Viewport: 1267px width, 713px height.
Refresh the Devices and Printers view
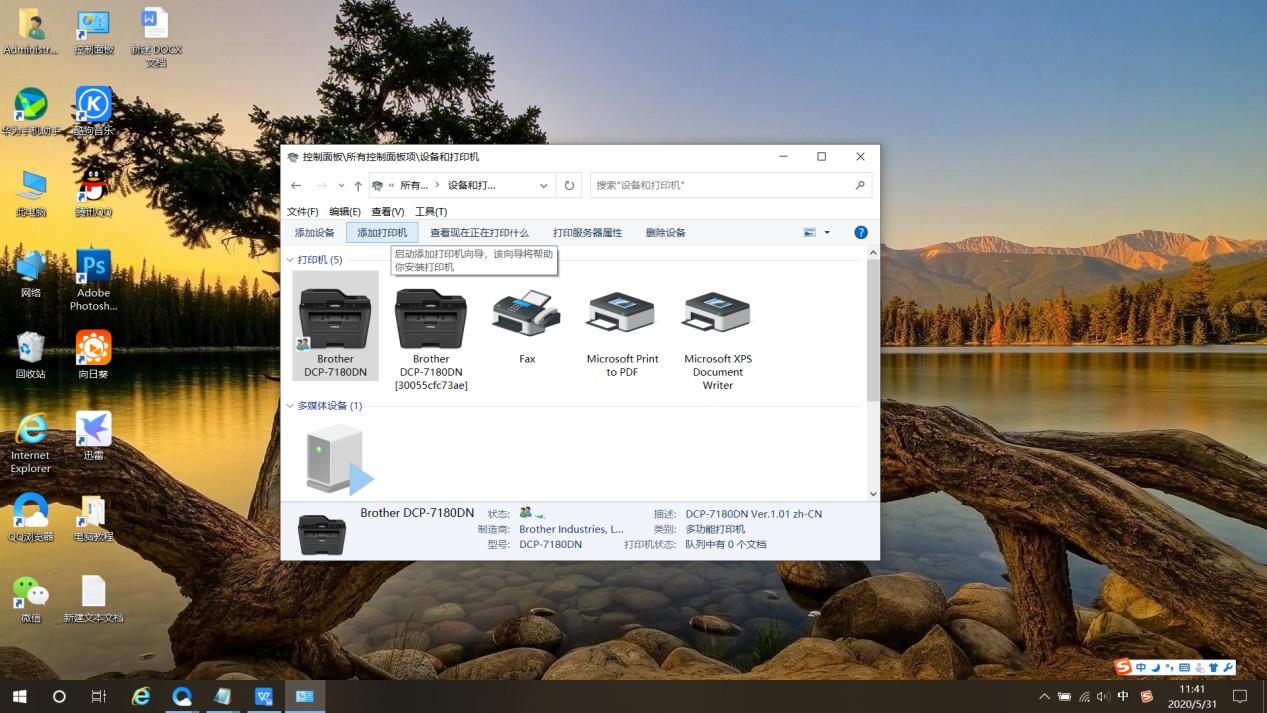click(569, 185)
